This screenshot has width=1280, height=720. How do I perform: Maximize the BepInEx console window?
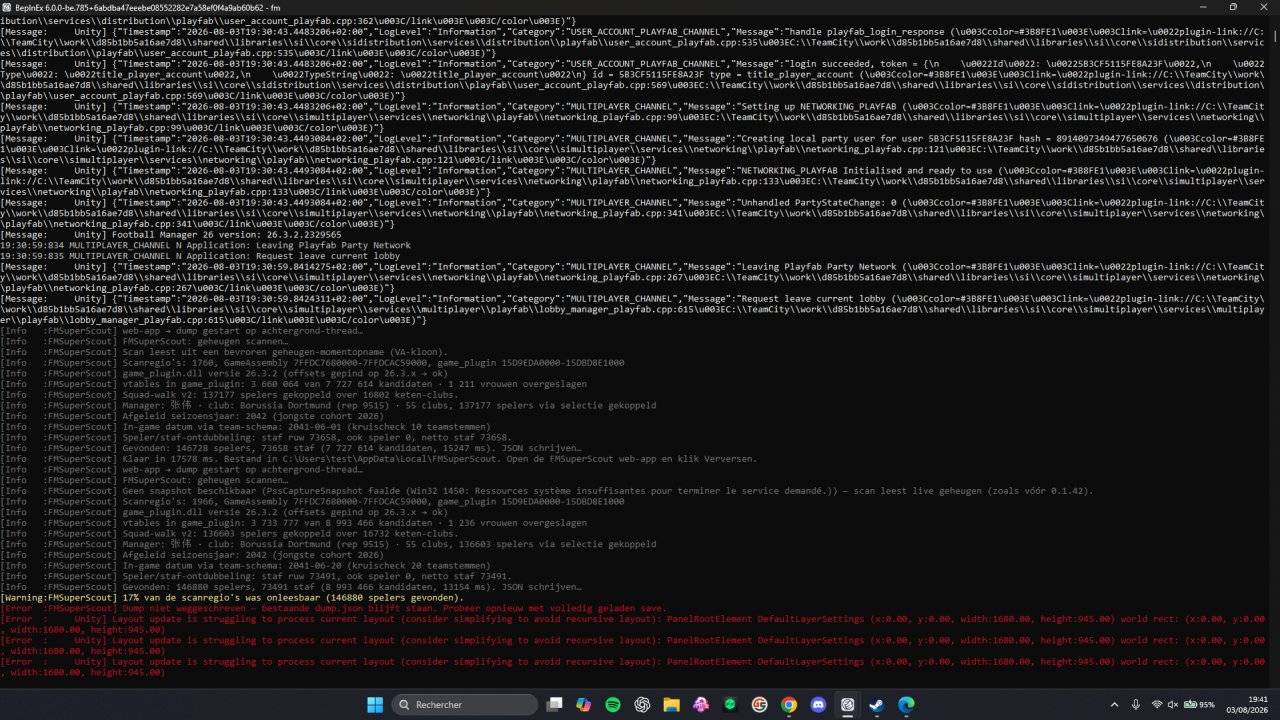click(x=1232, y=7)
